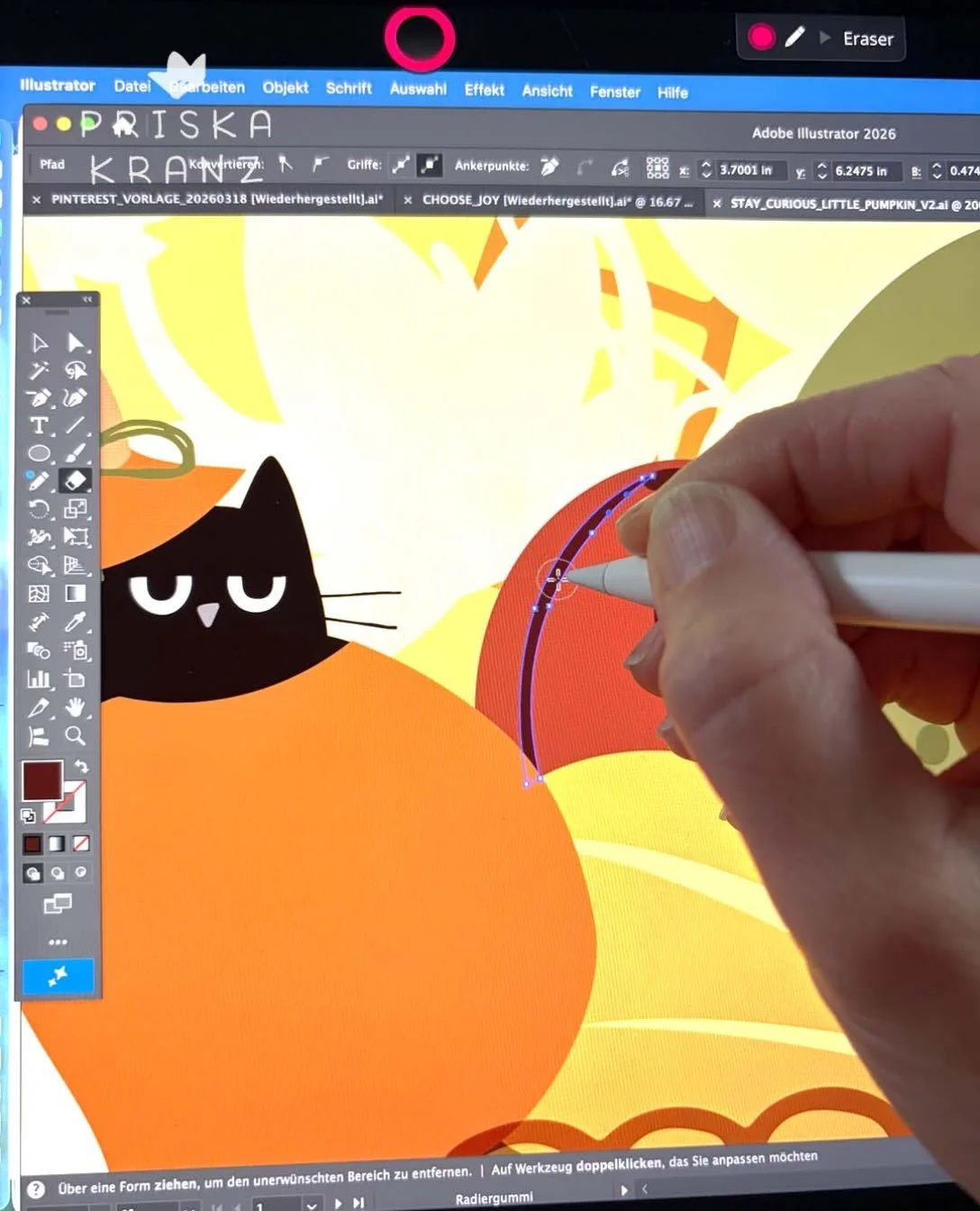Select the Slice tool
Screen dimensions: 980x1211
click(x=39, y=707)
